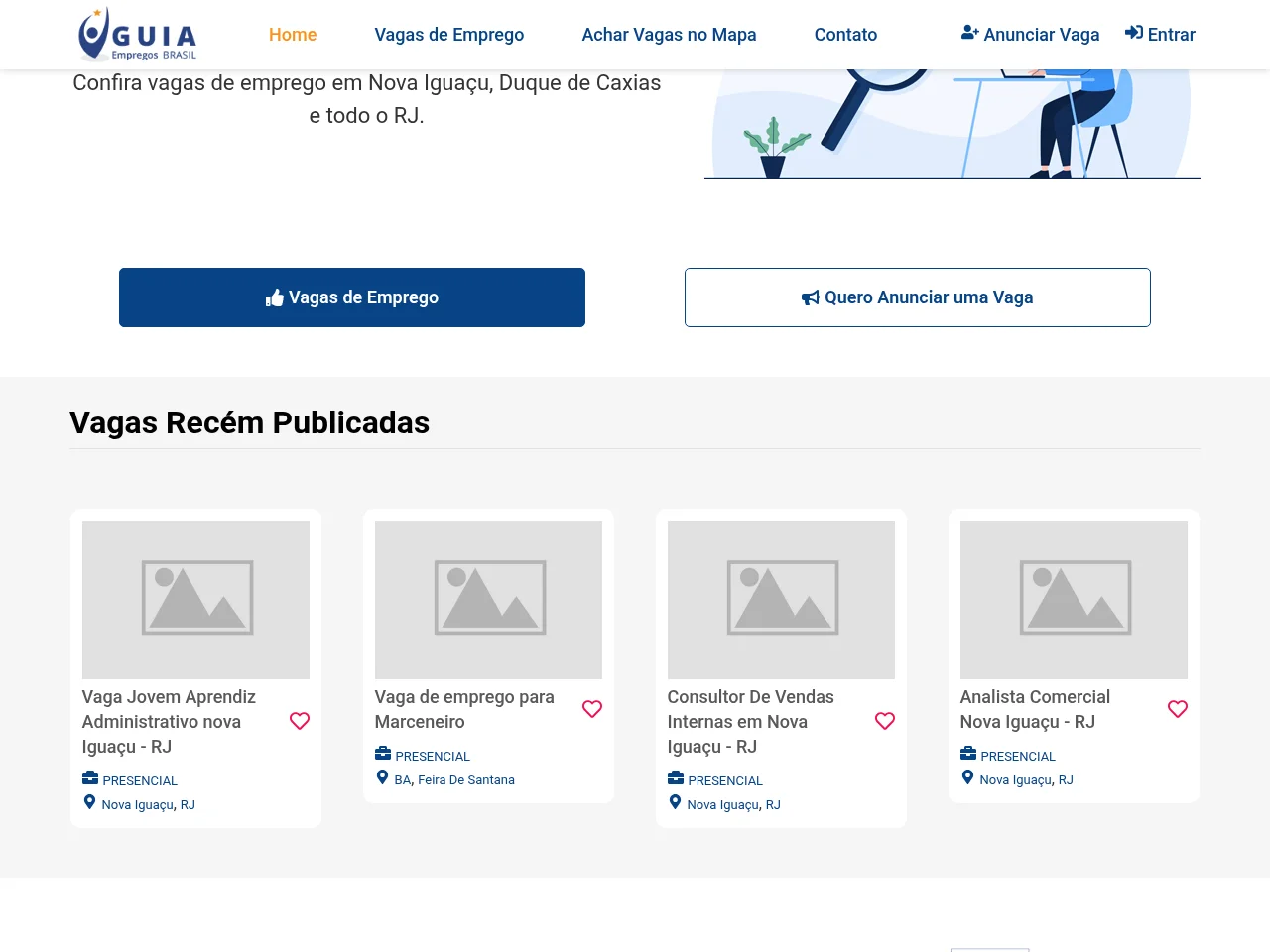Click the Vagas Recém Publicadas heading
Image resolution: width=1270 pixels, height=952 pixels.
click(249, 422)
